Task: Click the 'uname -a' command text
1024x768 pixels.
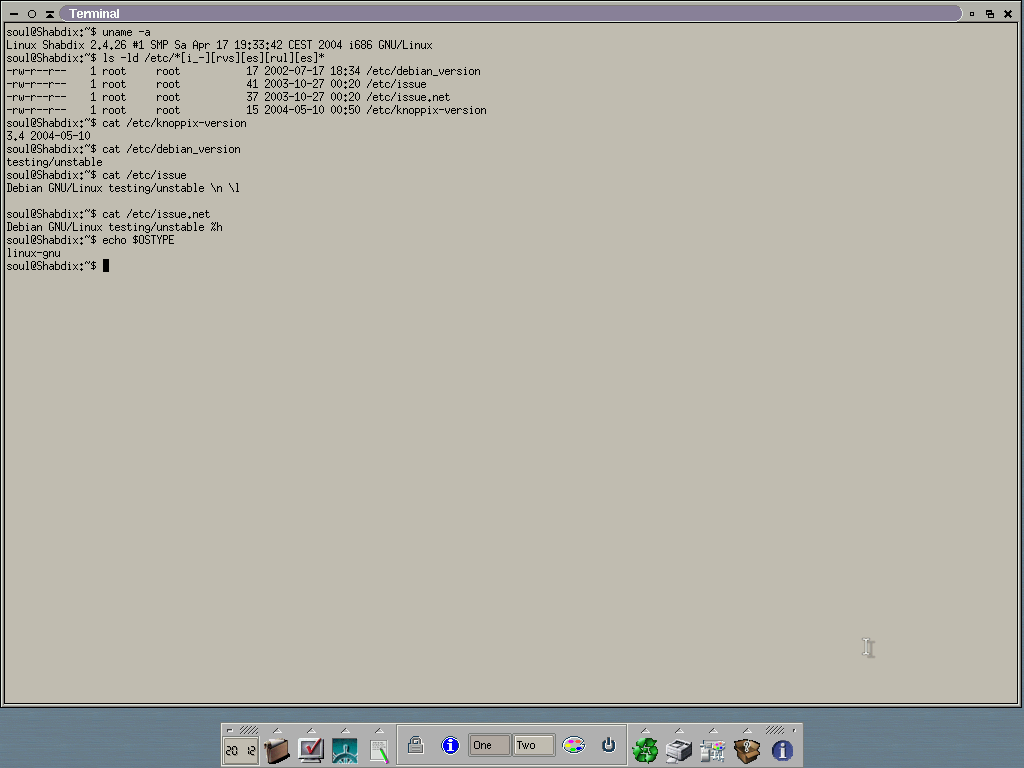Action: [x=126, y=32]
